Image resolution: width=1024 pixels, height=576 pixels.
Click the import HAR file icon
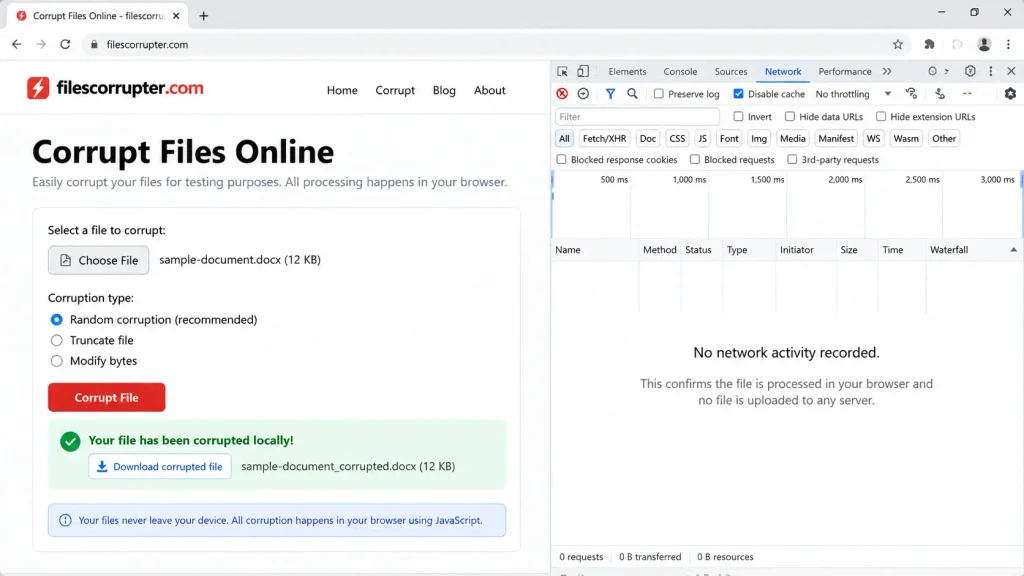[940, 94]
